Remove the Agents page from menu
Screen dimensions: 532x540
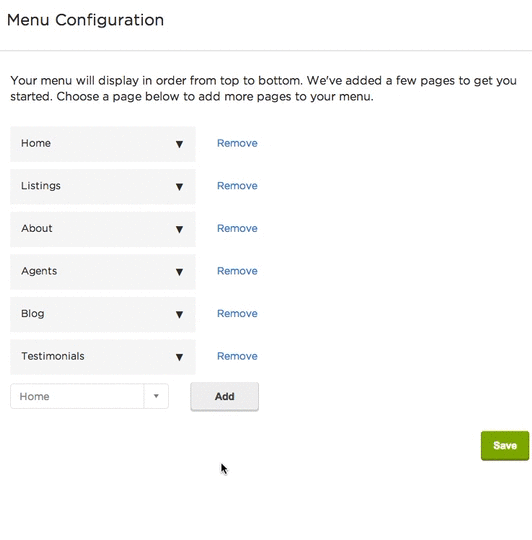tap(237, 271)
